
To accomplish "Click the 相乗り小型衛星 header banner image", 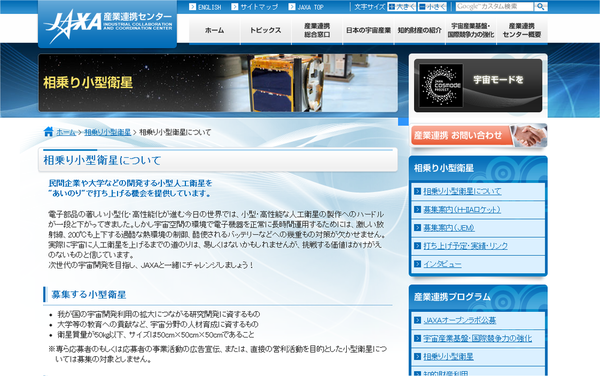I will tap(218, 83).
